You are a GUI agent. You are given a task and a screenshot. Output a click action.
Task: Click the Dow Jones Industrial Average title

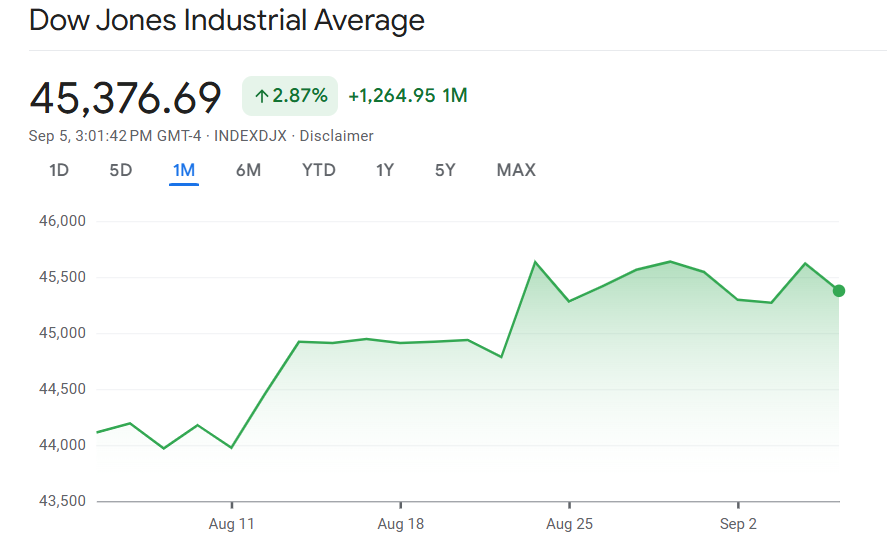tap(227, 20)
